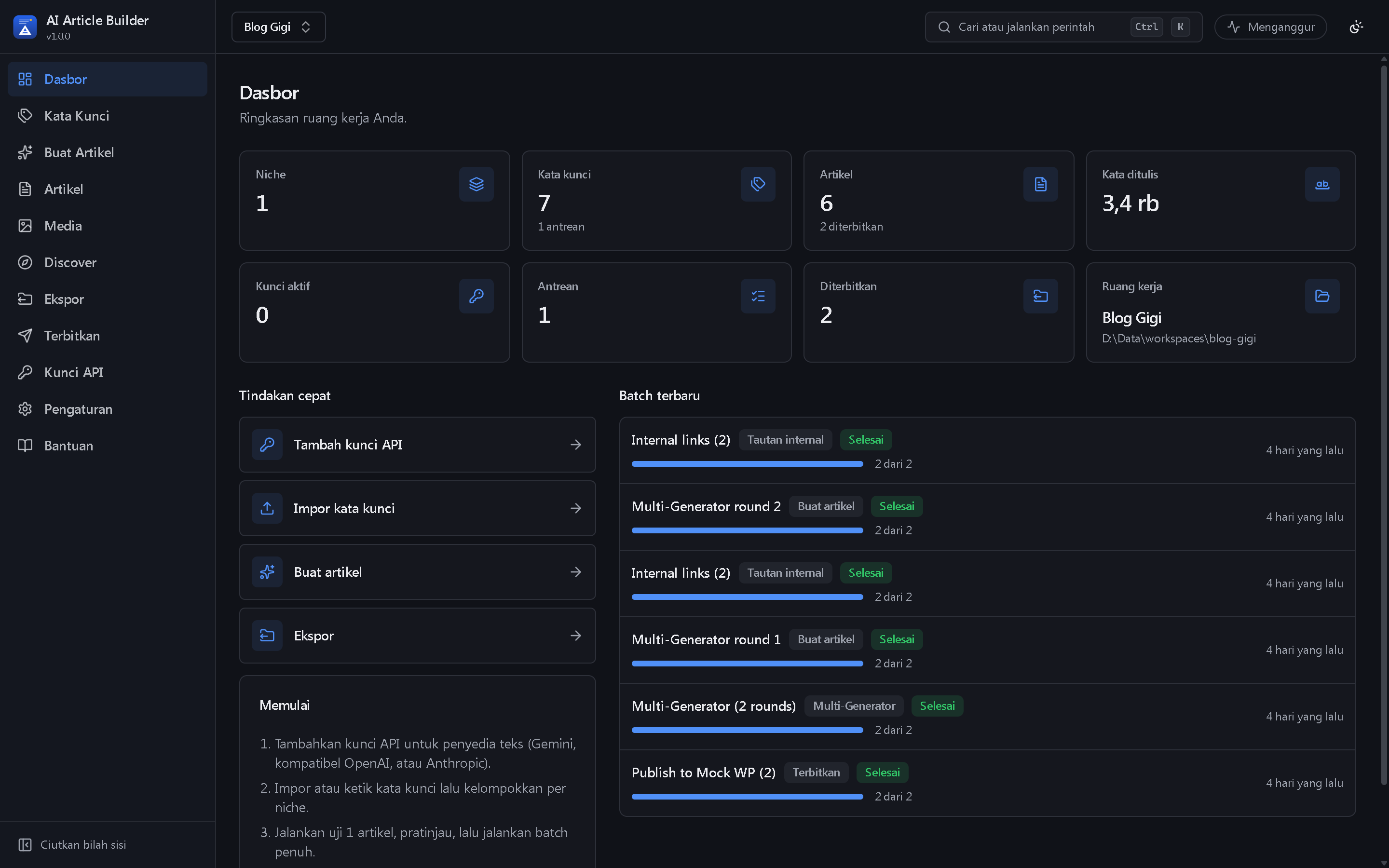Click the upload icon in Impor kata kunci
Screen dimensions: 1389x868
tap(267, 509)
